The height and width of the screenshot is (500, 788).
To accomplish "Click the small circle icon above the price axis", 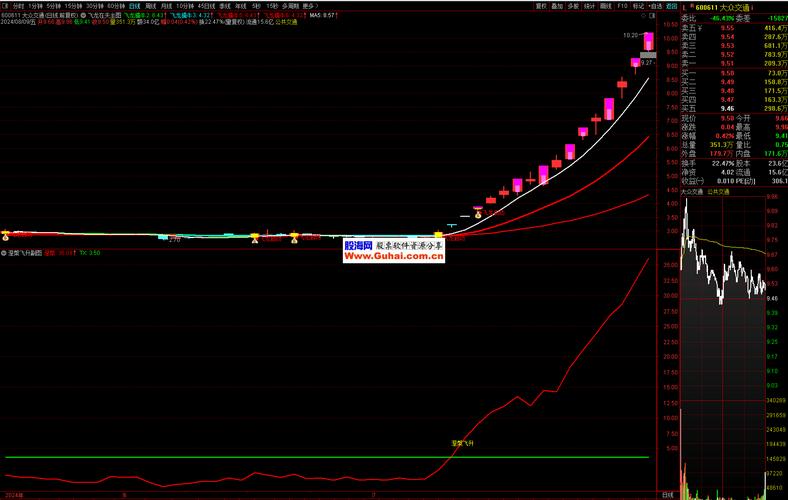I will (x=644, y=16).
